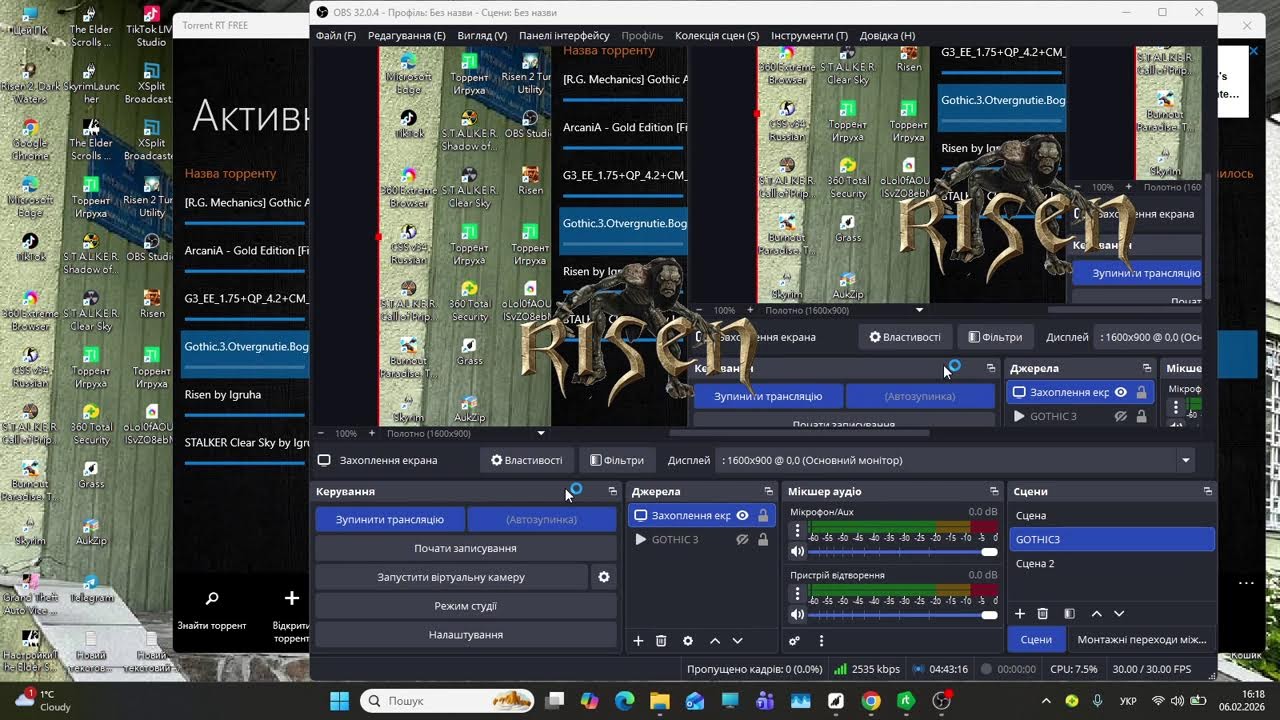1280x720 pixels.
Task: Select scene GOTHIC3 in Сцени list
Action: (x=1112, y=540)
